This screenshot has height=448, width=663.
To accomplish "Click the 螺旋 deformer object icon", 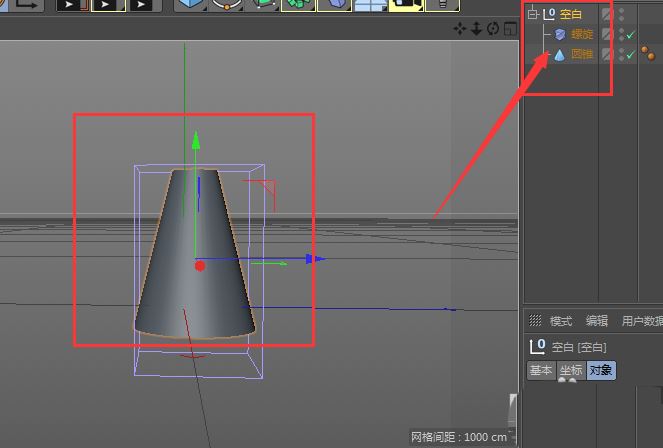I will pos(560,34).
